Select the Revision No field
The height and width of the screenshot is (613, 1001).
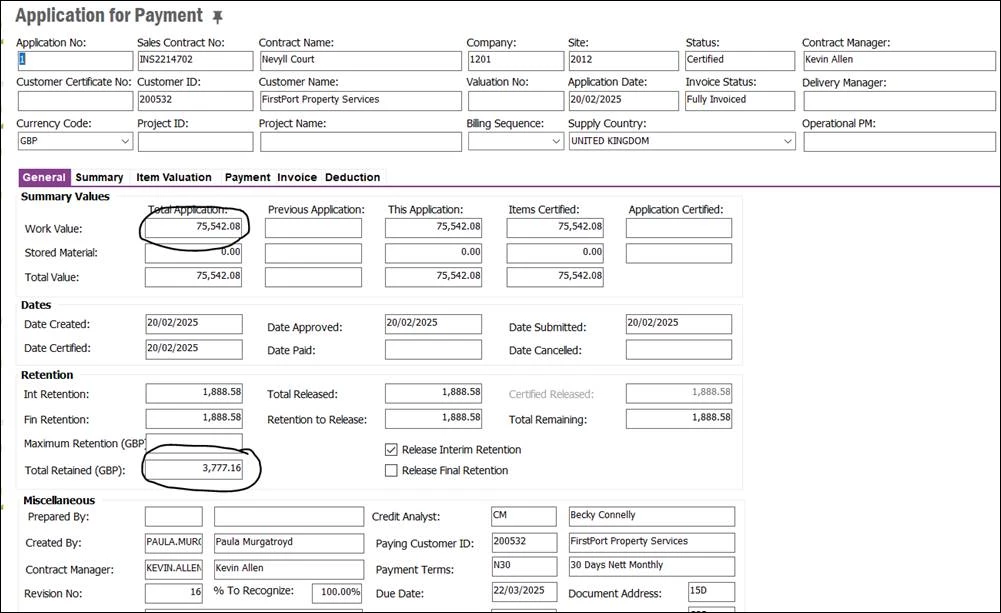tap(174, 593)
